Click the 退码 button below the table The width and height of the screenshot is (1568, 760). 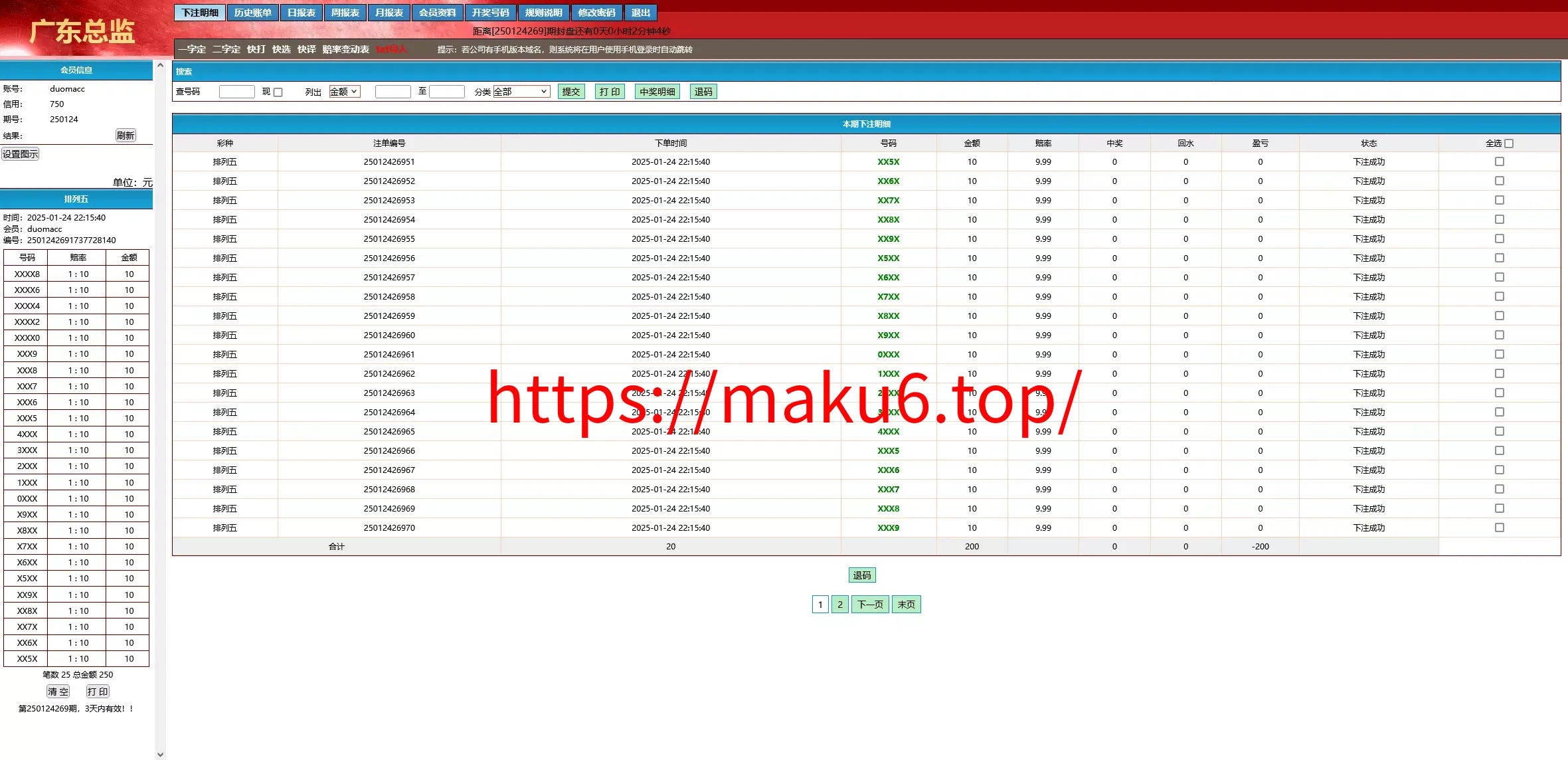click(862, 575)
